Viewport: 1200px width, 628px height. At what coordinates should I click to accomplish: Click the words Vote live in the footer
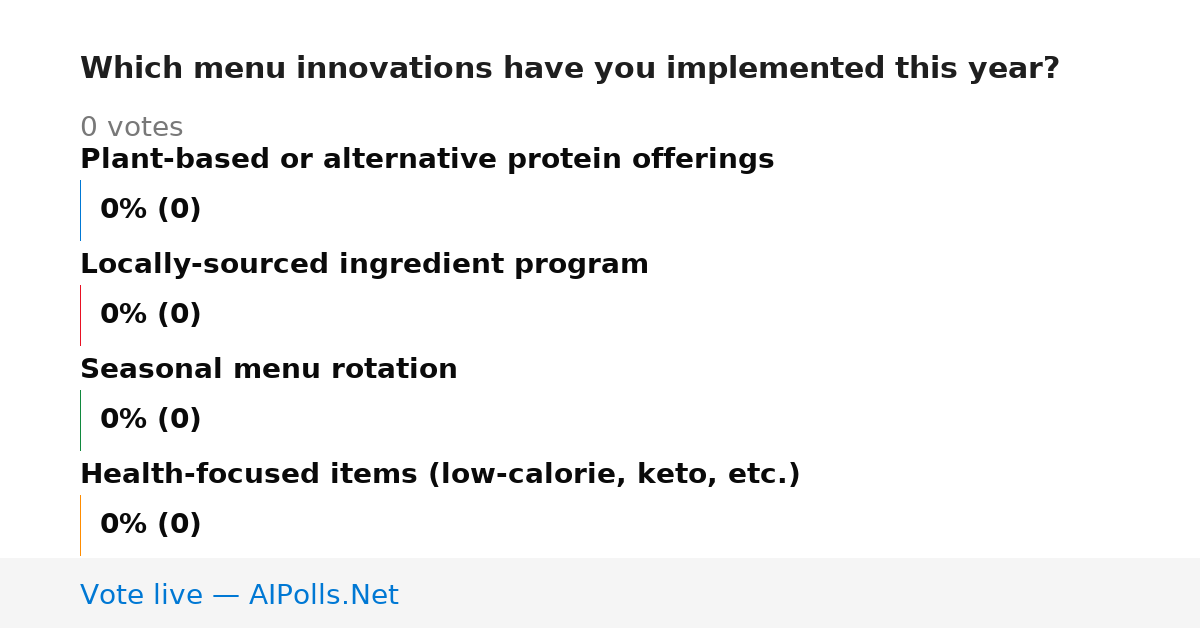coord(141,595)
